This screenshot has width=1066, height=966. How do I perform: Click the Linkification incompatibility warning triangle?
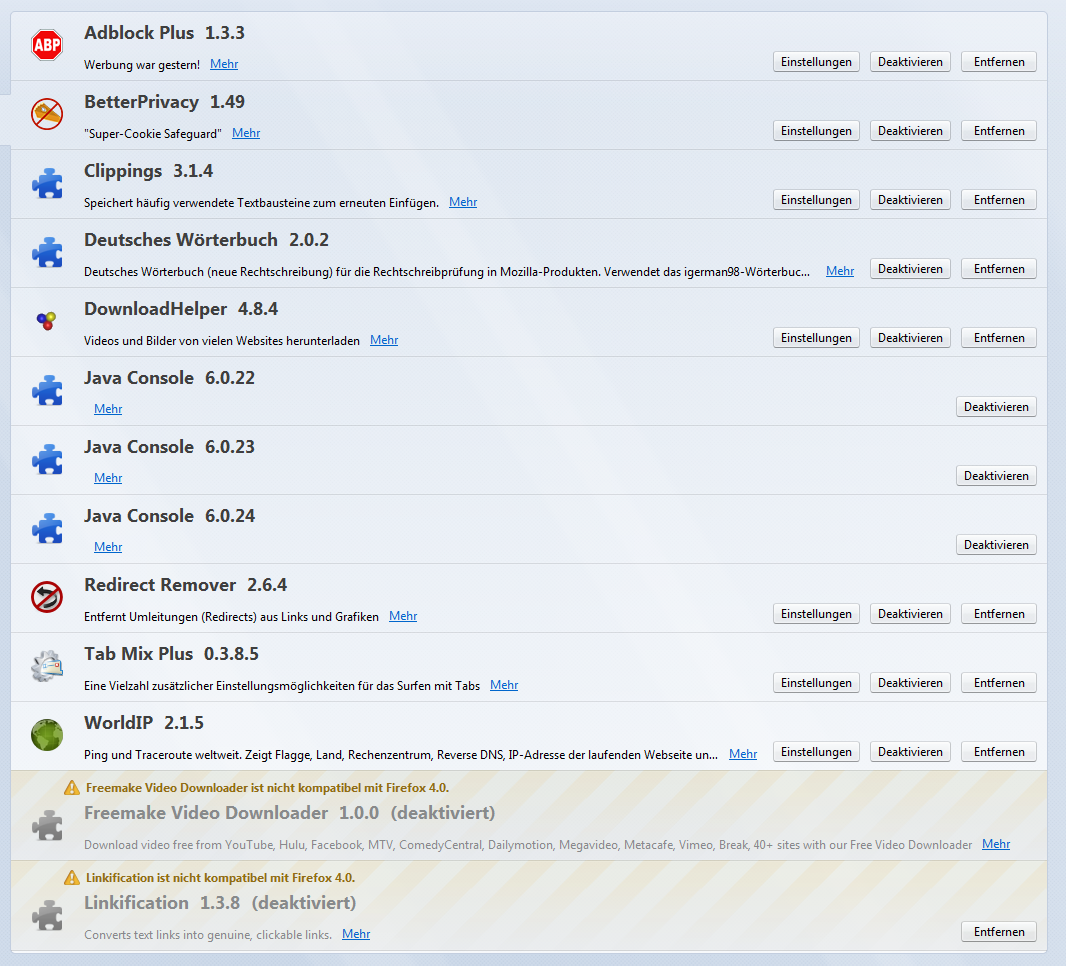[x=71, y=878]
